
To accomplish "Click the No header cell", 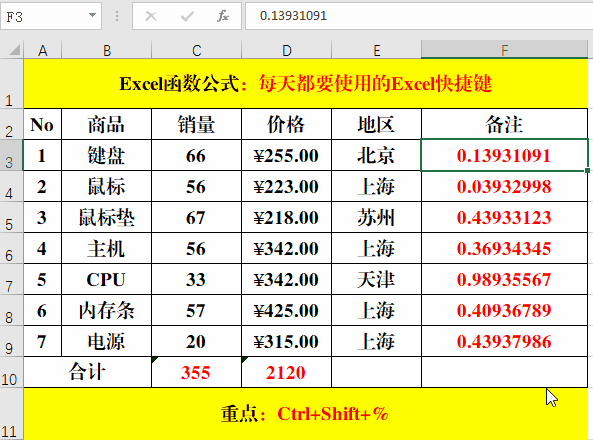I will (x=42, y=124).
